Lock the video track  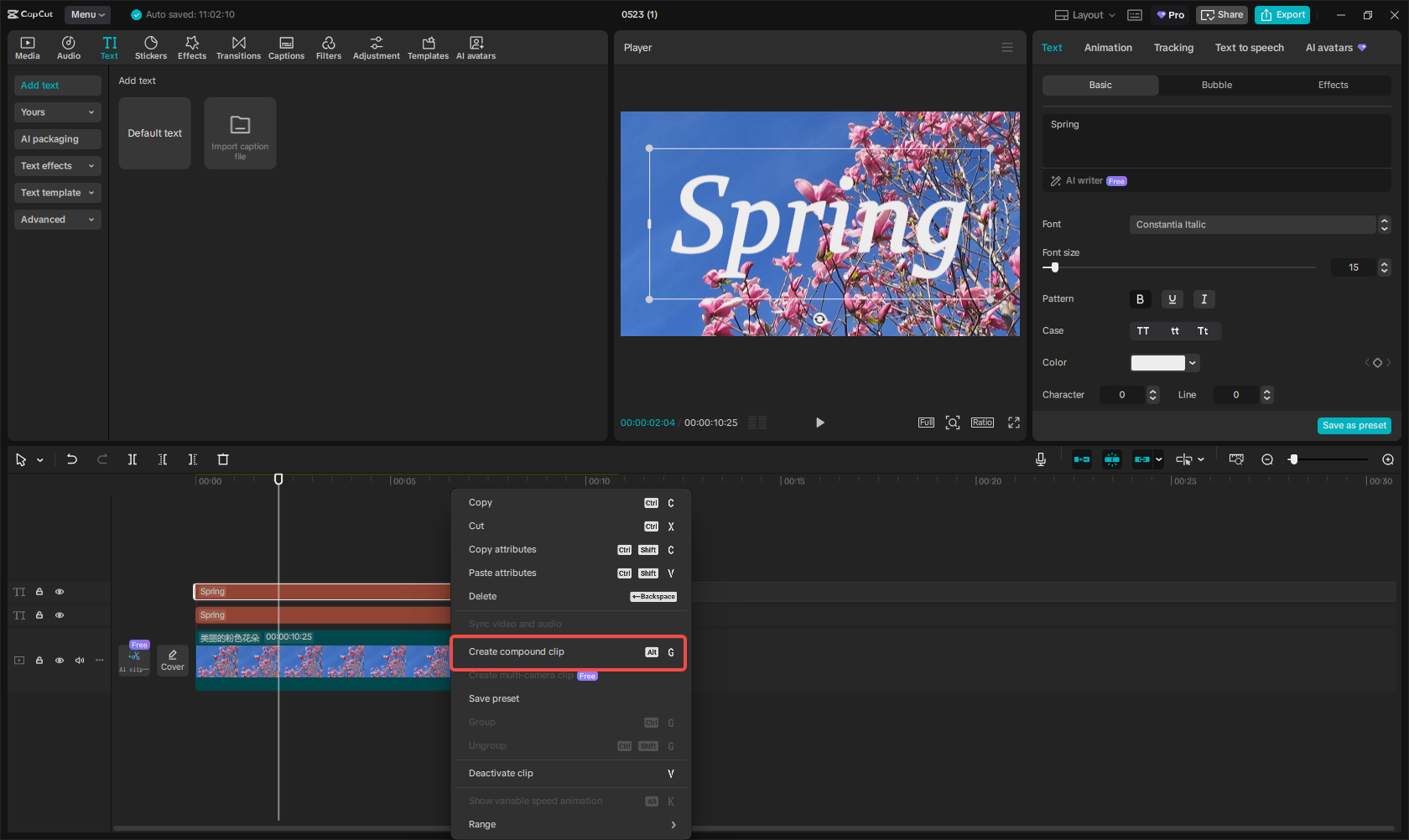coord(39,661)
